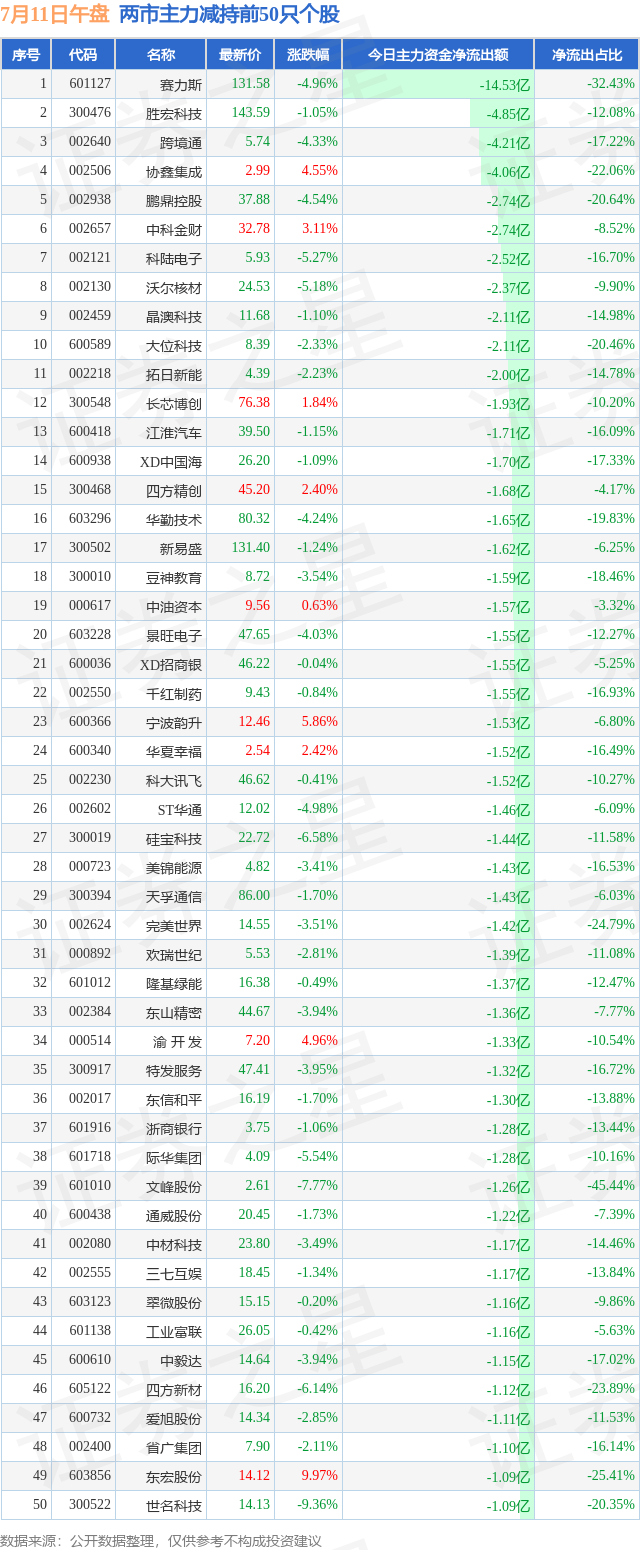Image resolution: width=640 pixels, height=1550 pixels.
Task: Click the 数据来源 disclaimer footer text
Action: tap(162, 1539)
